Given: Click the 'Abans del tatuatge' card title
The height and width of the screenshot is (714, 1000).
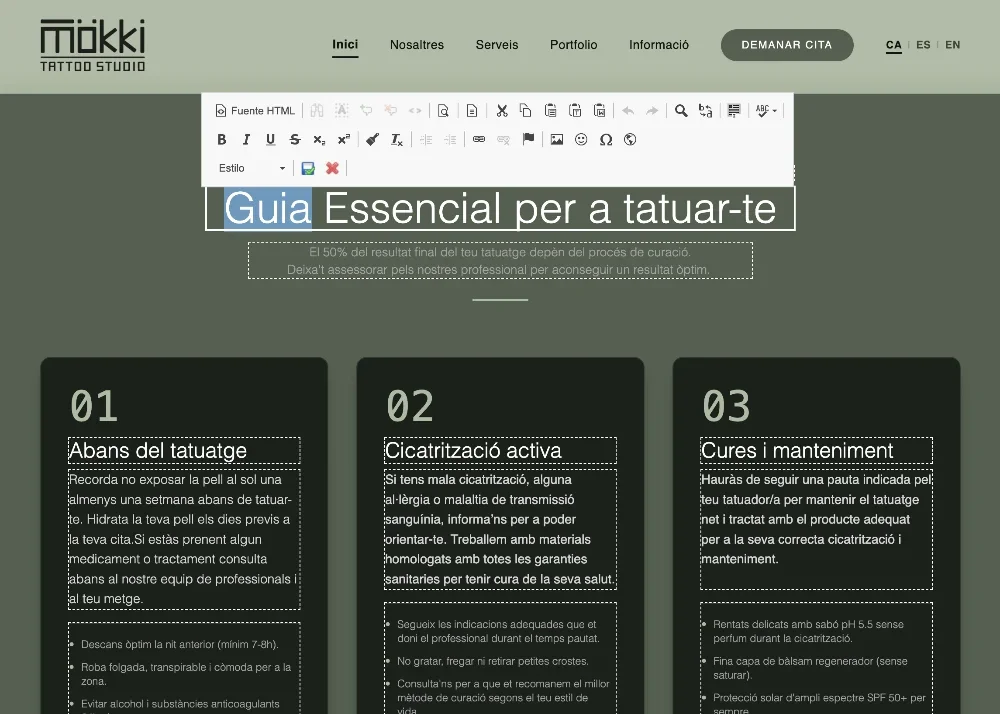Looking at the screenshot, I should (x=184, y=451).
